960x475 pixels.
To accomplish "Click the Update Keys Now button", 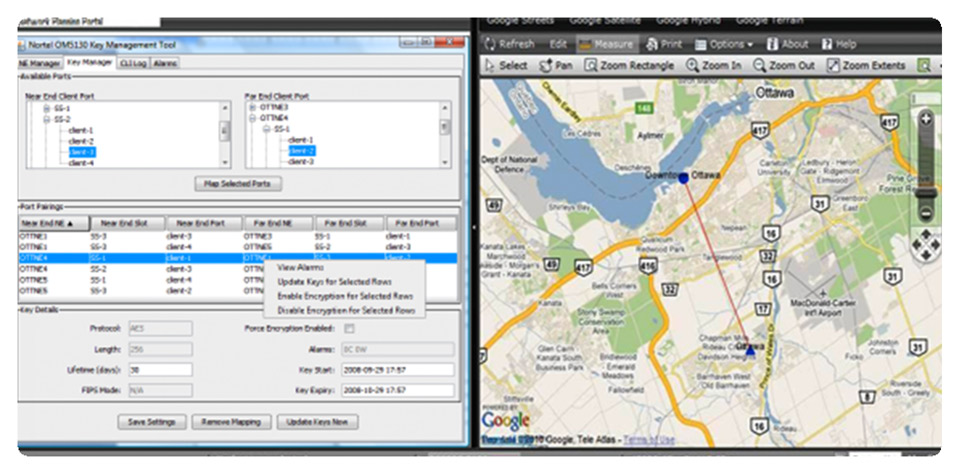I will click(318, 422).
